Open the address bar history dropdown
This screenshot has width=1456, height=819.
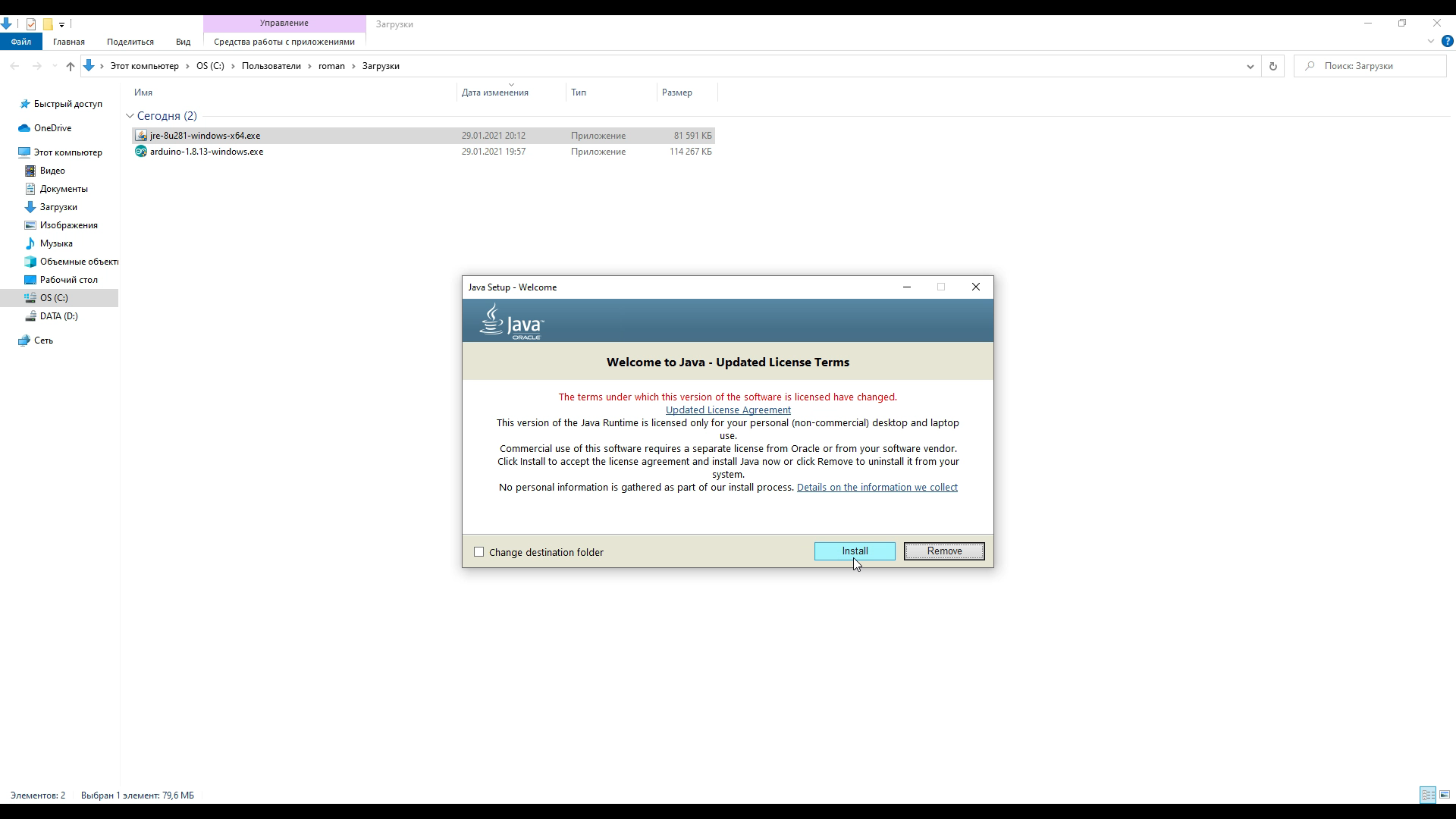tap(1250, 67)
